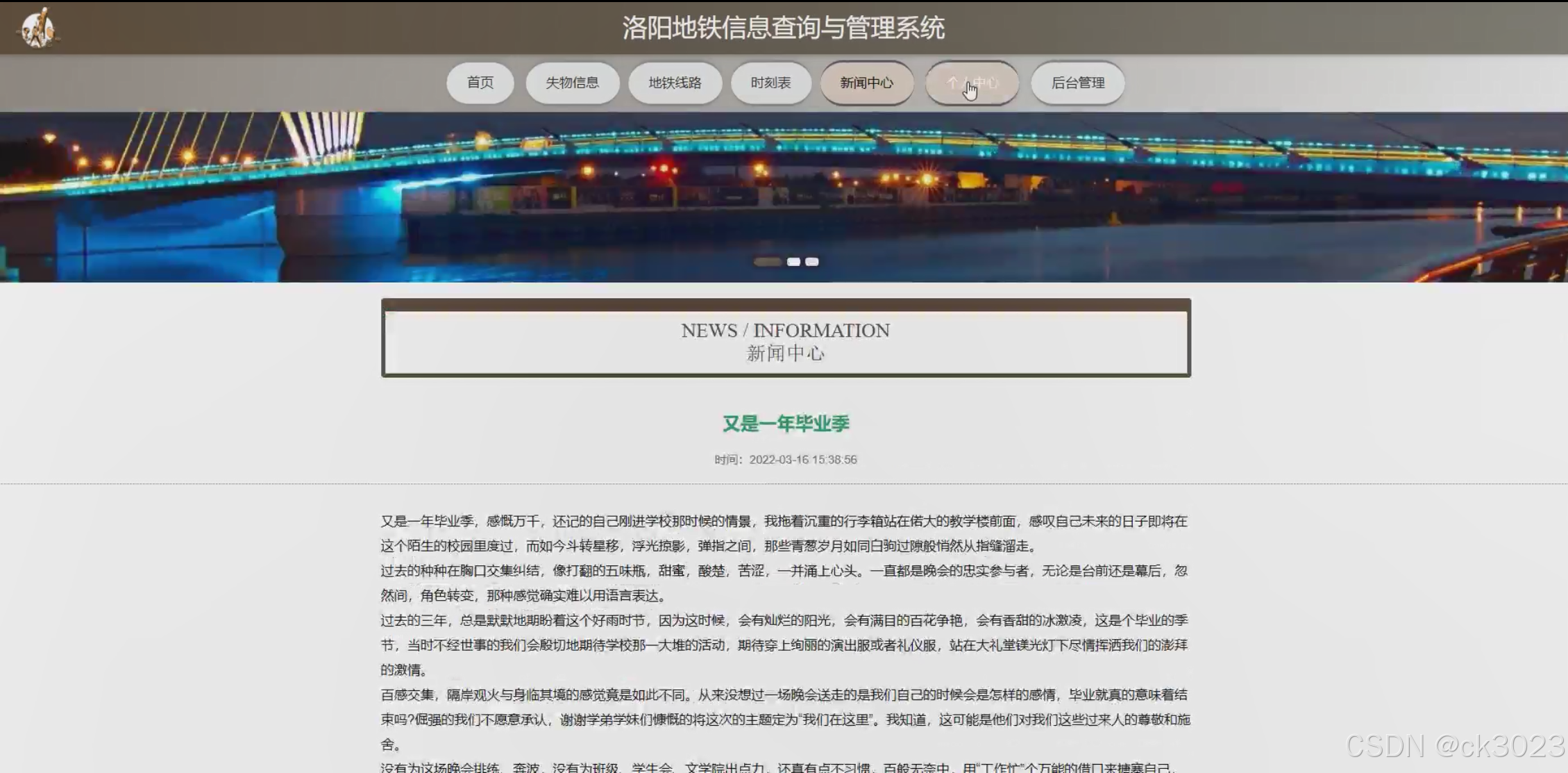Viewport: 1568px width, 773px height.
Task: Open the 时刻表 timetable page
Action: 770,83
